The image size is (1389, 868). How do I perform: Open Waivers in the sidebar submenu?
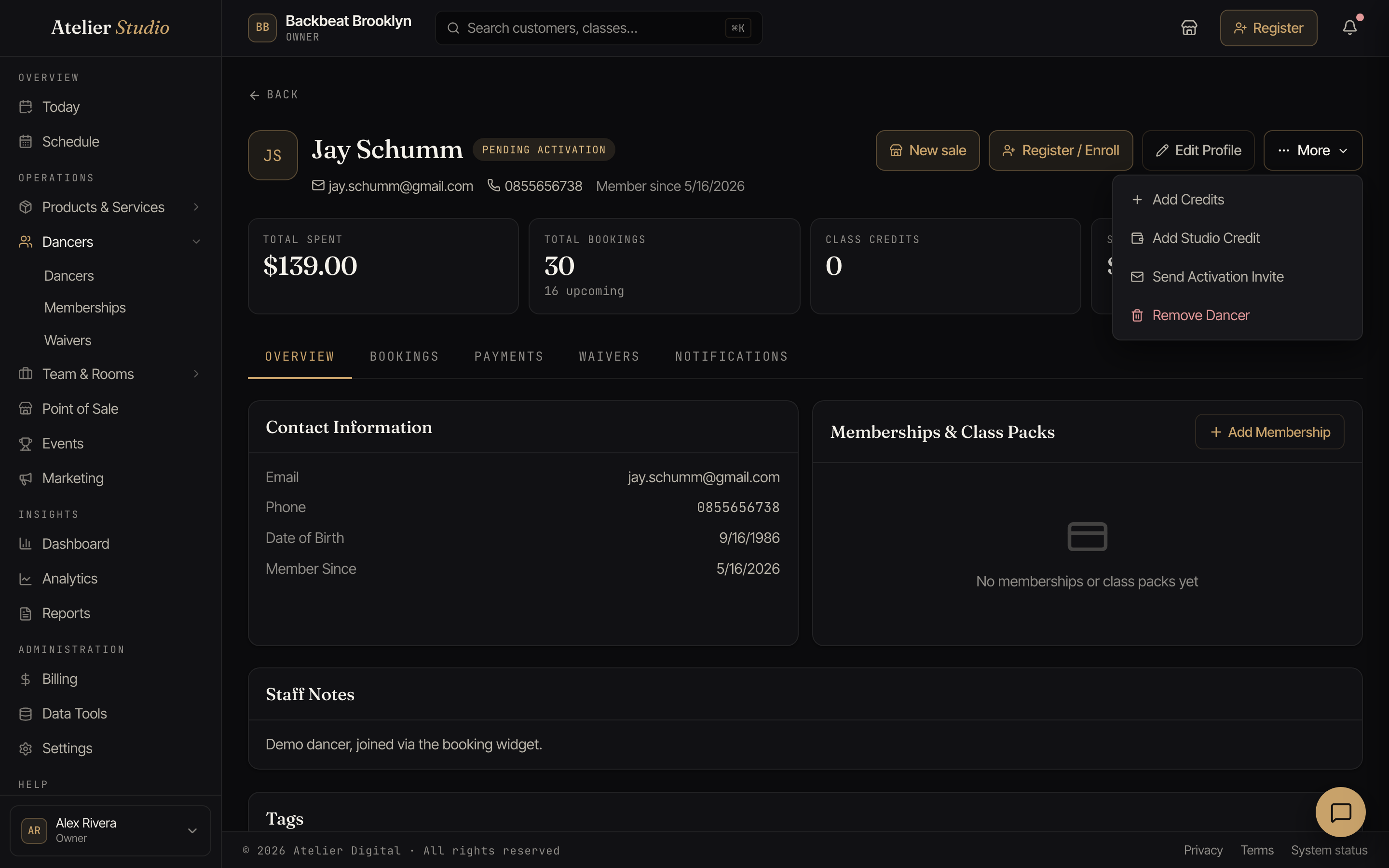[68, 340]
